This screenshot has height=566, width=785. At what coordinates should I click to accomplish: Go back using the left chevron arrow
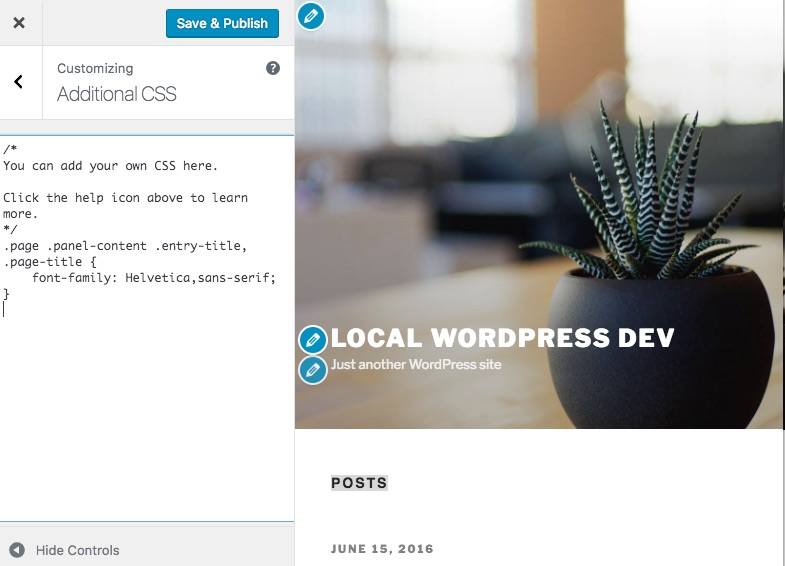click(19, 82)
